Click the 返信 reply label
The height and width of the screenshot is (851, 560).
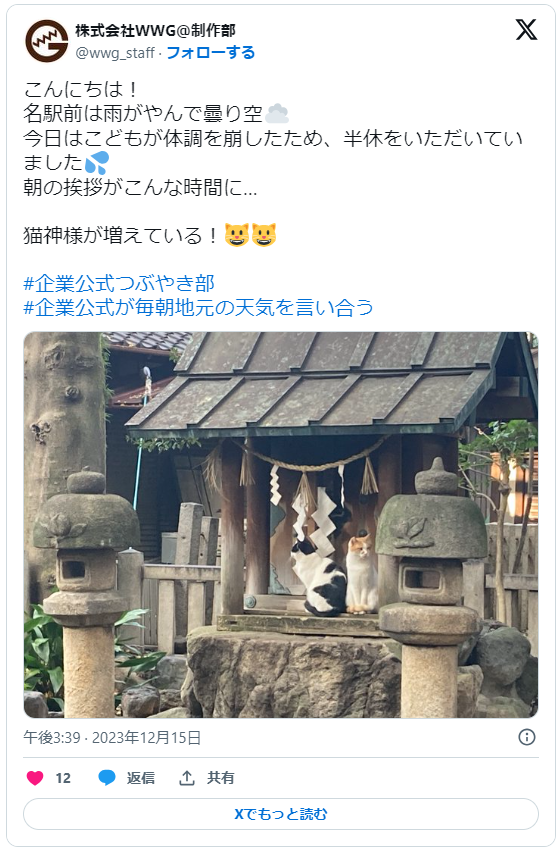(141, 778)
